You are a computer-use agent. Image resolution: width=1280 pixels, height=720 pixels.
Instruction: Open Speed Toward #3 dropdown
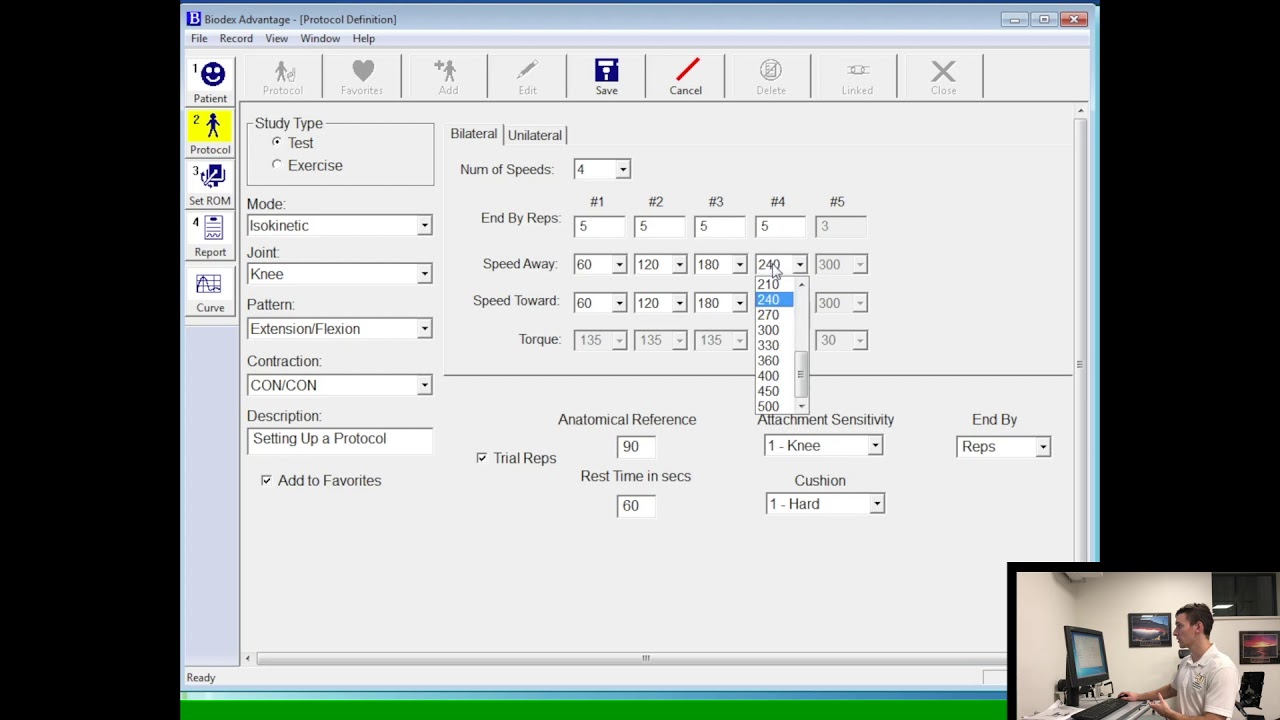pos(739,303)
